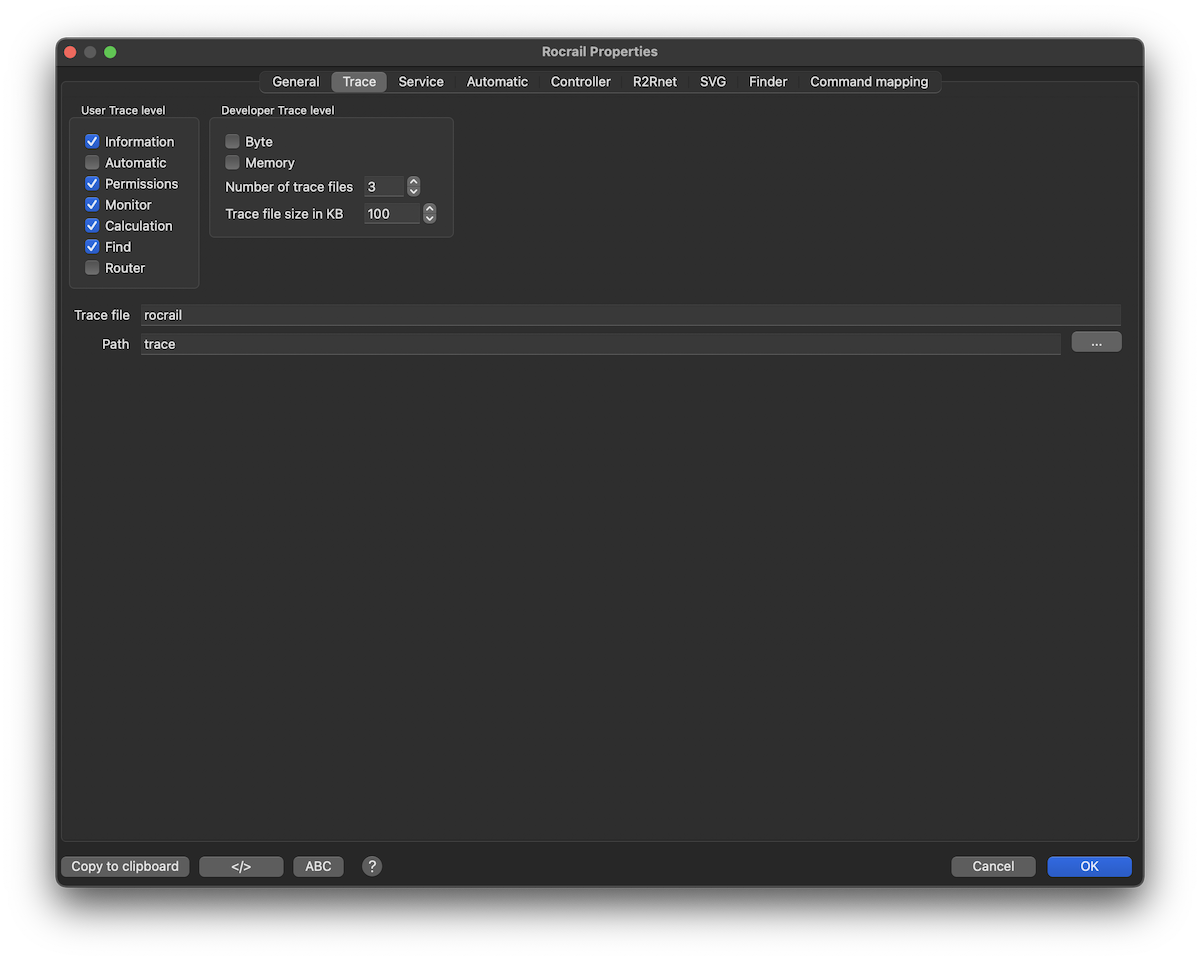
Task: Open path browser with ellipsis button
Action: click(x=1096, y=342)
